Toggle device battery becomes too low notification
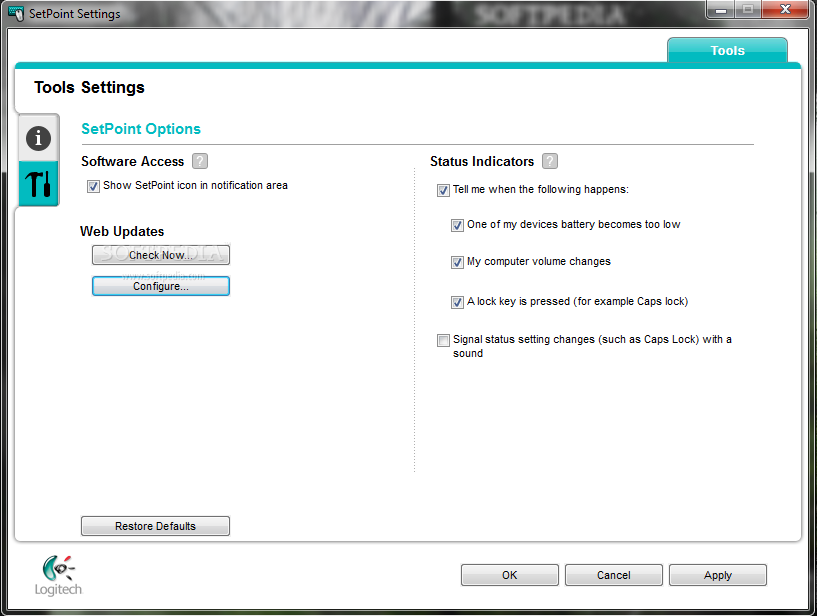 457,225
